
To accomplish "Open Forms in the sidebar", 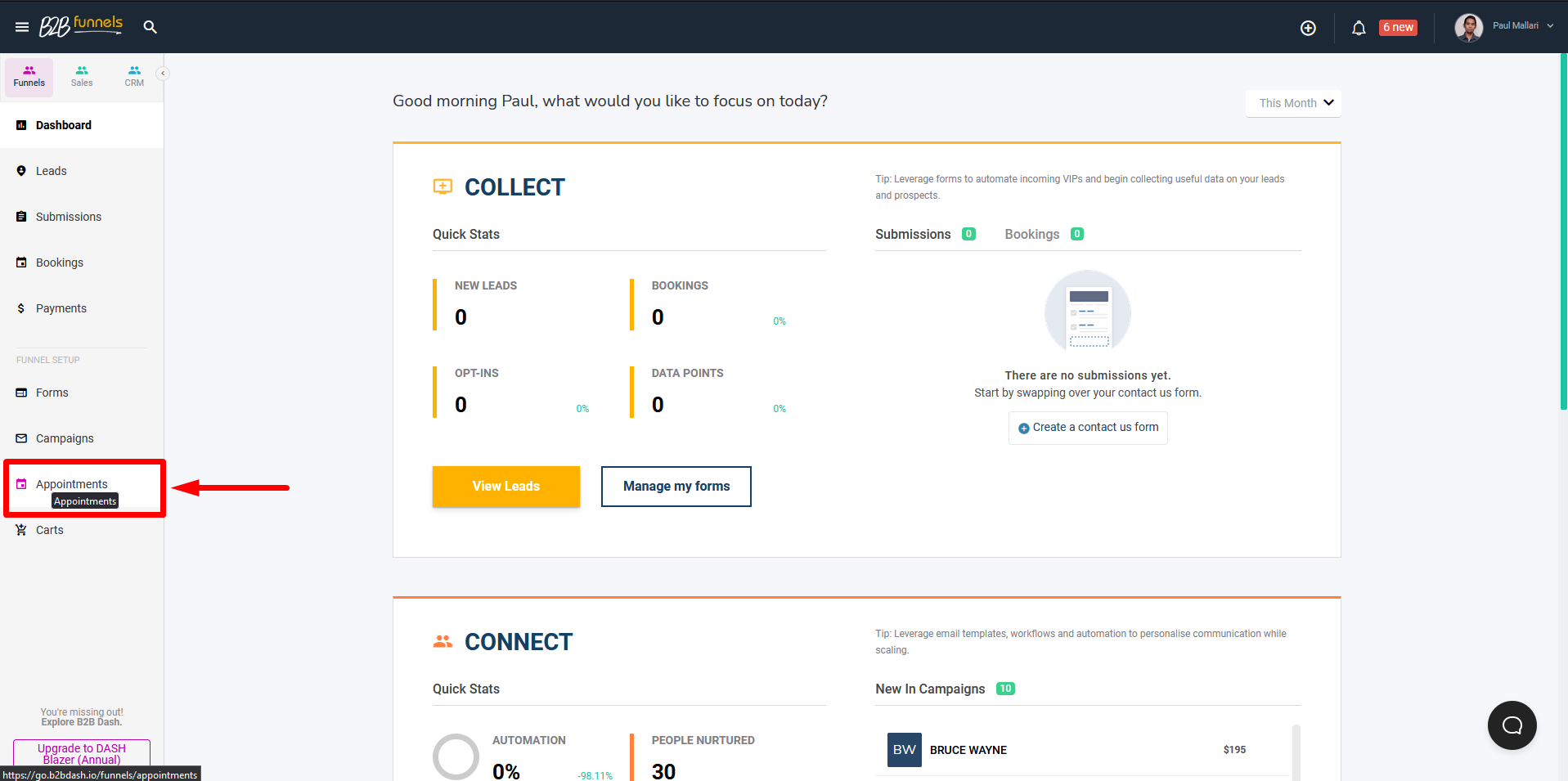I will pyautogui.click(x=82, y=393).
